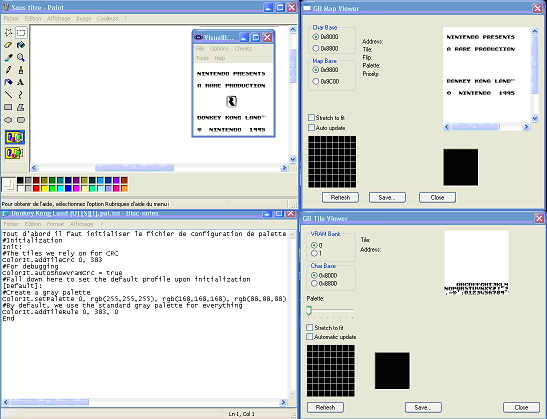547x419 pixels.
Task: Pick the red color swatch in Paint palette
Action: (x=36, y=189)
